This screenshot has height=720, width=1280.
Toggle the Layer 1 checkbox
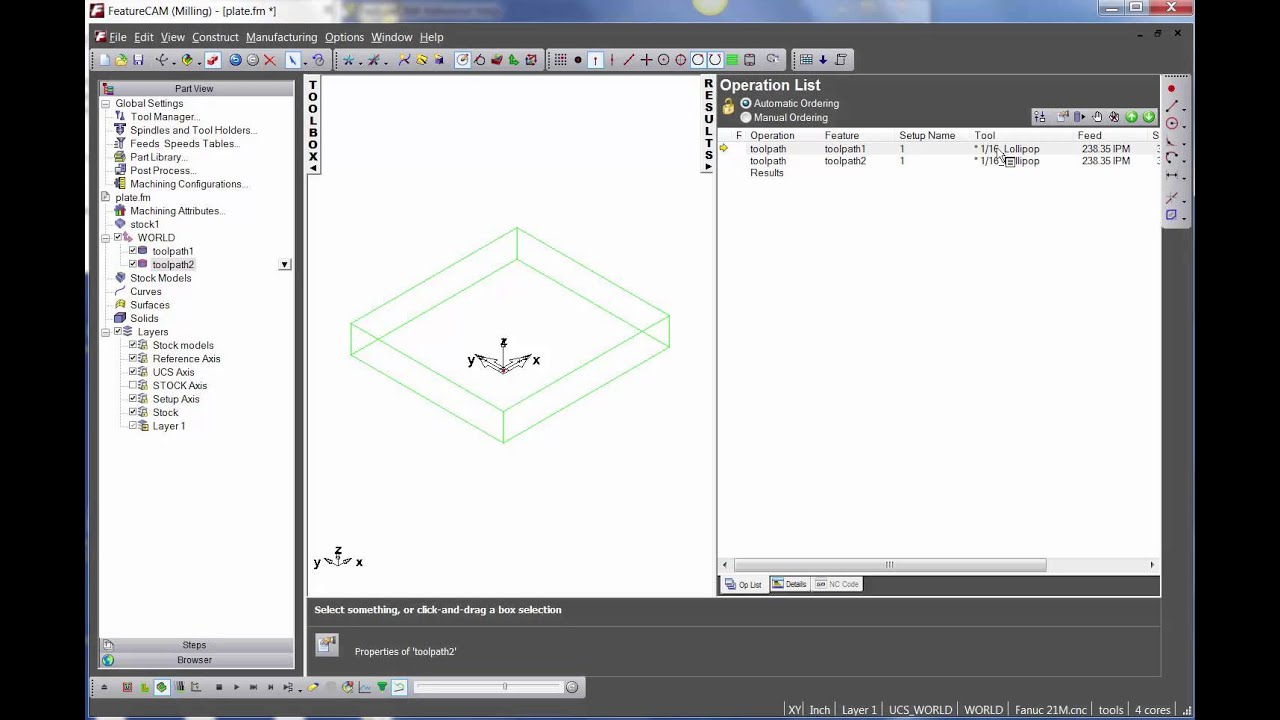pyautogui.click(x=133, y=426)
